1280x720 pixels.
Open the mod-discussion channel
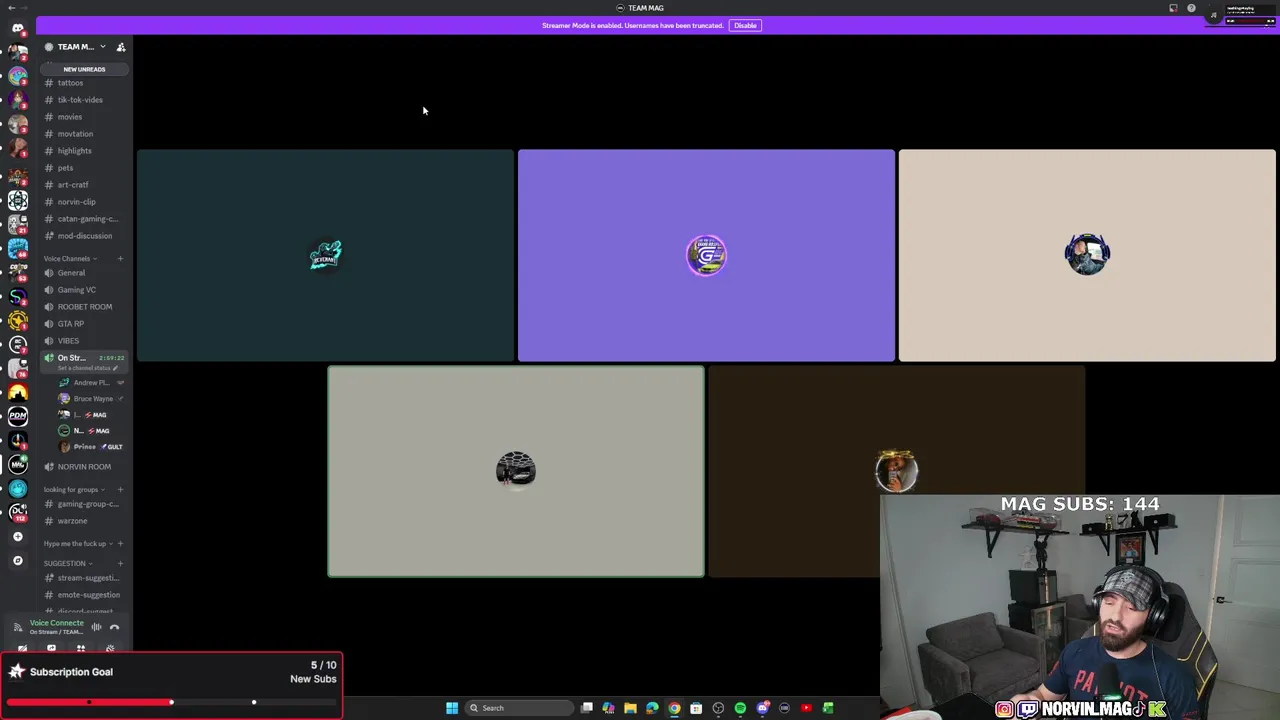84,236
